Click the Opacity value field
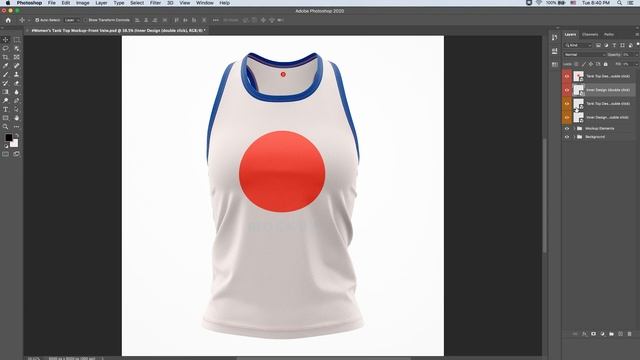The image size is (640, 360). tap(627, 55)
